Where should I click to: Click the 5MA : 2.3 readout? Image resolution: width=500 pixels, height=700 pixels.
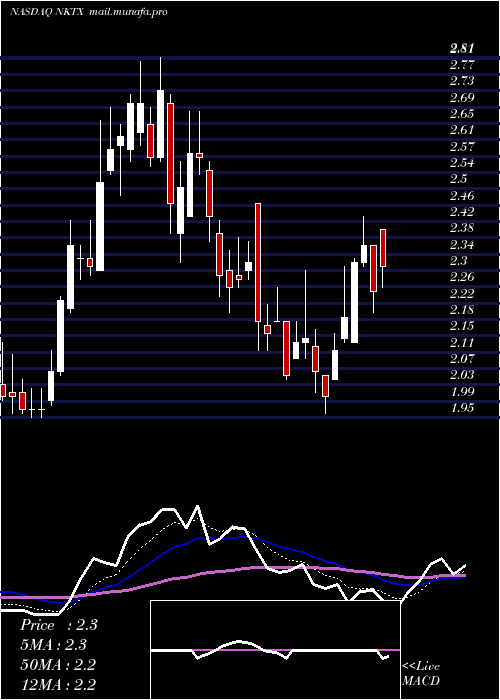tap(54, 645)
